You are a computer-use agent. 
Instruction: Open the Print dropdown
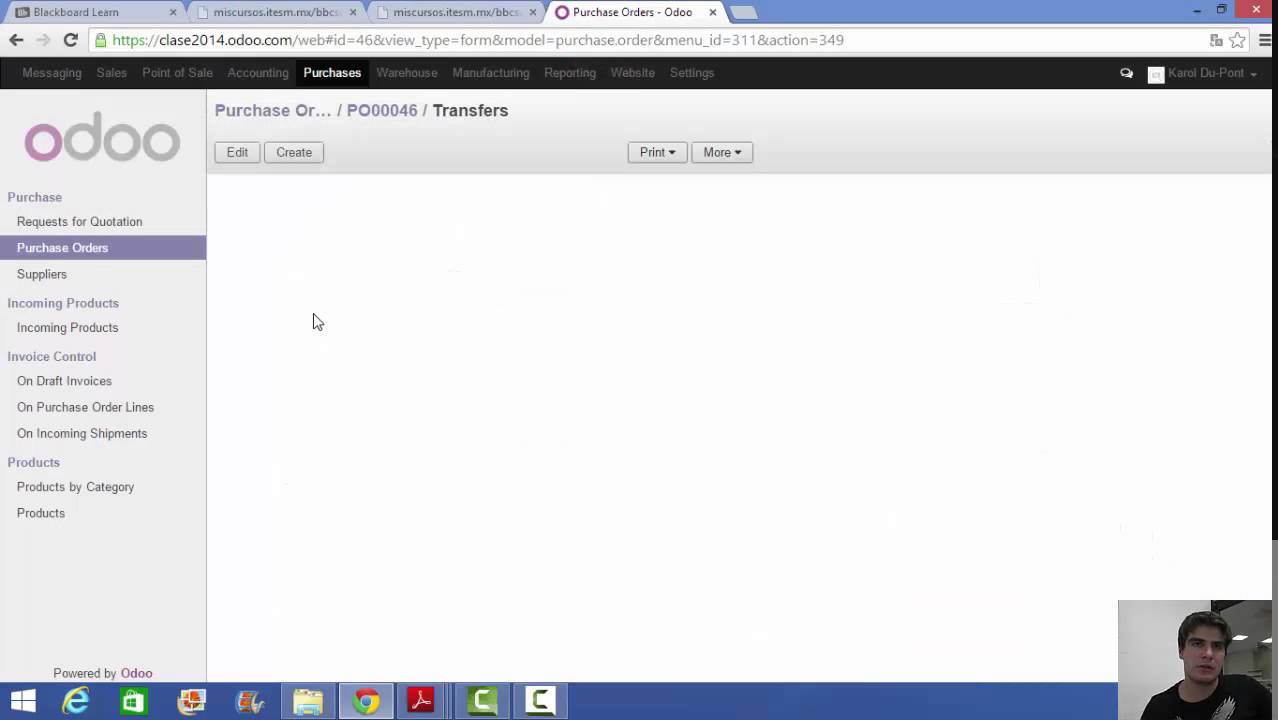click(657, 152)
